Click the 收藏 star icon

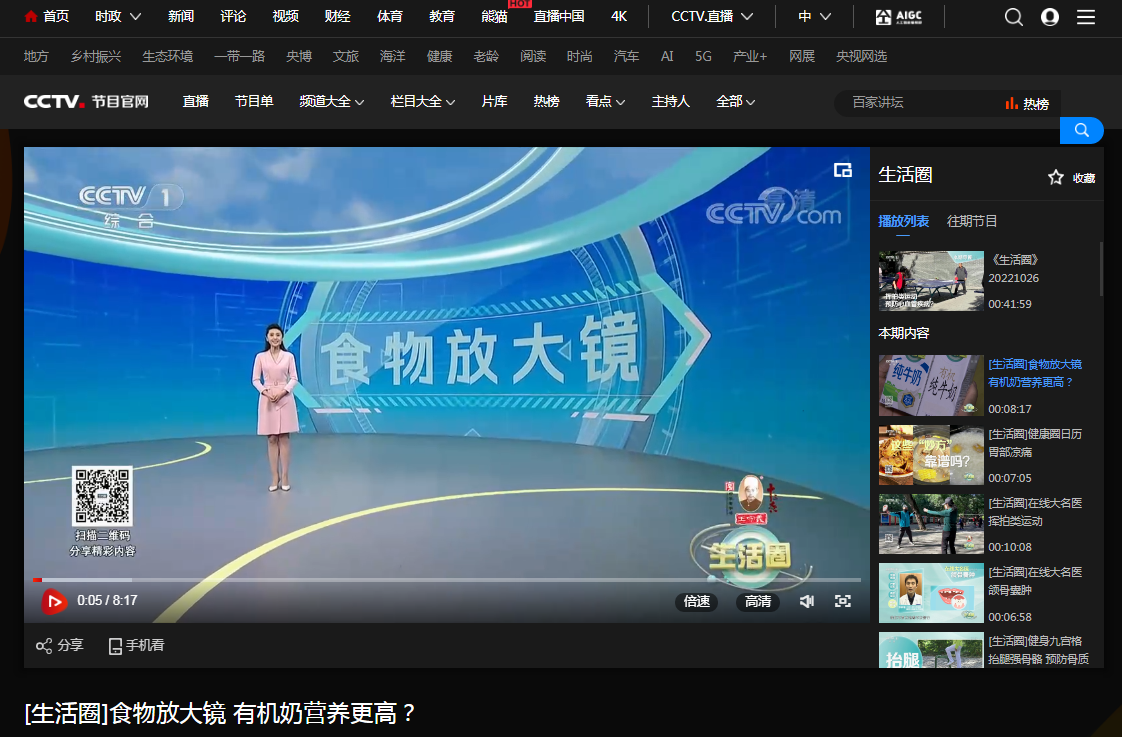coord(1055,177)
